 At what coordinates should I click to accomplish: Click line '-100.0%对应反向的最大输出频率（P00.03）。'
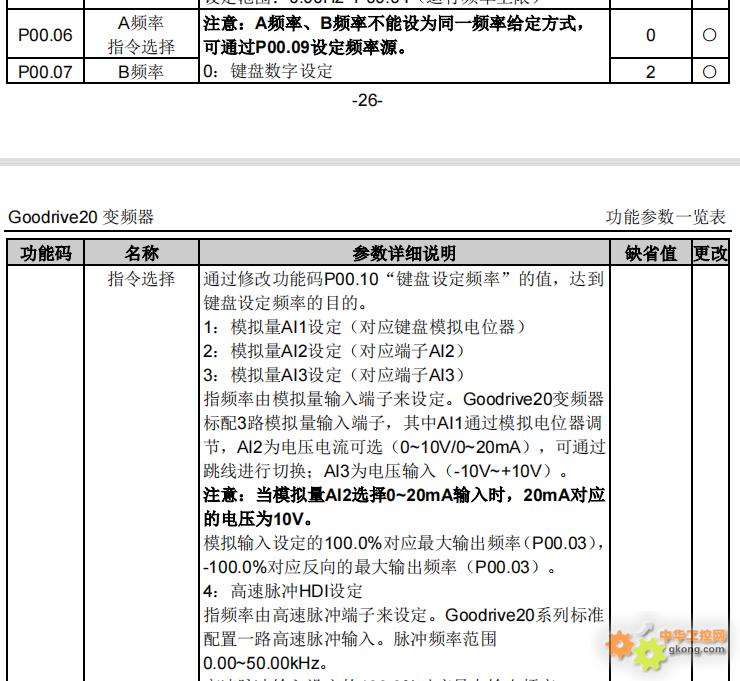[380, 567]
